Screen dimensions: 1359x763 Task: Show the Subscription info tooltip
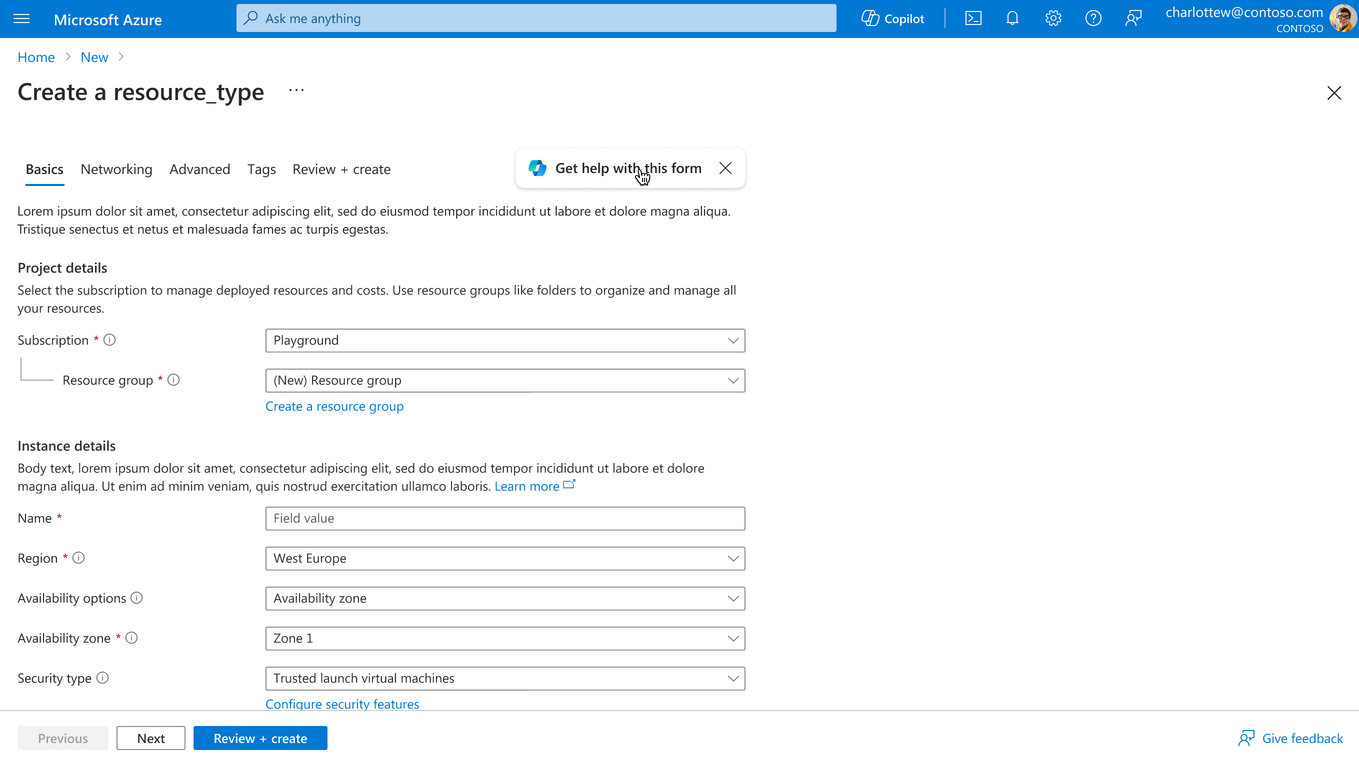click(x=110, y=340)
